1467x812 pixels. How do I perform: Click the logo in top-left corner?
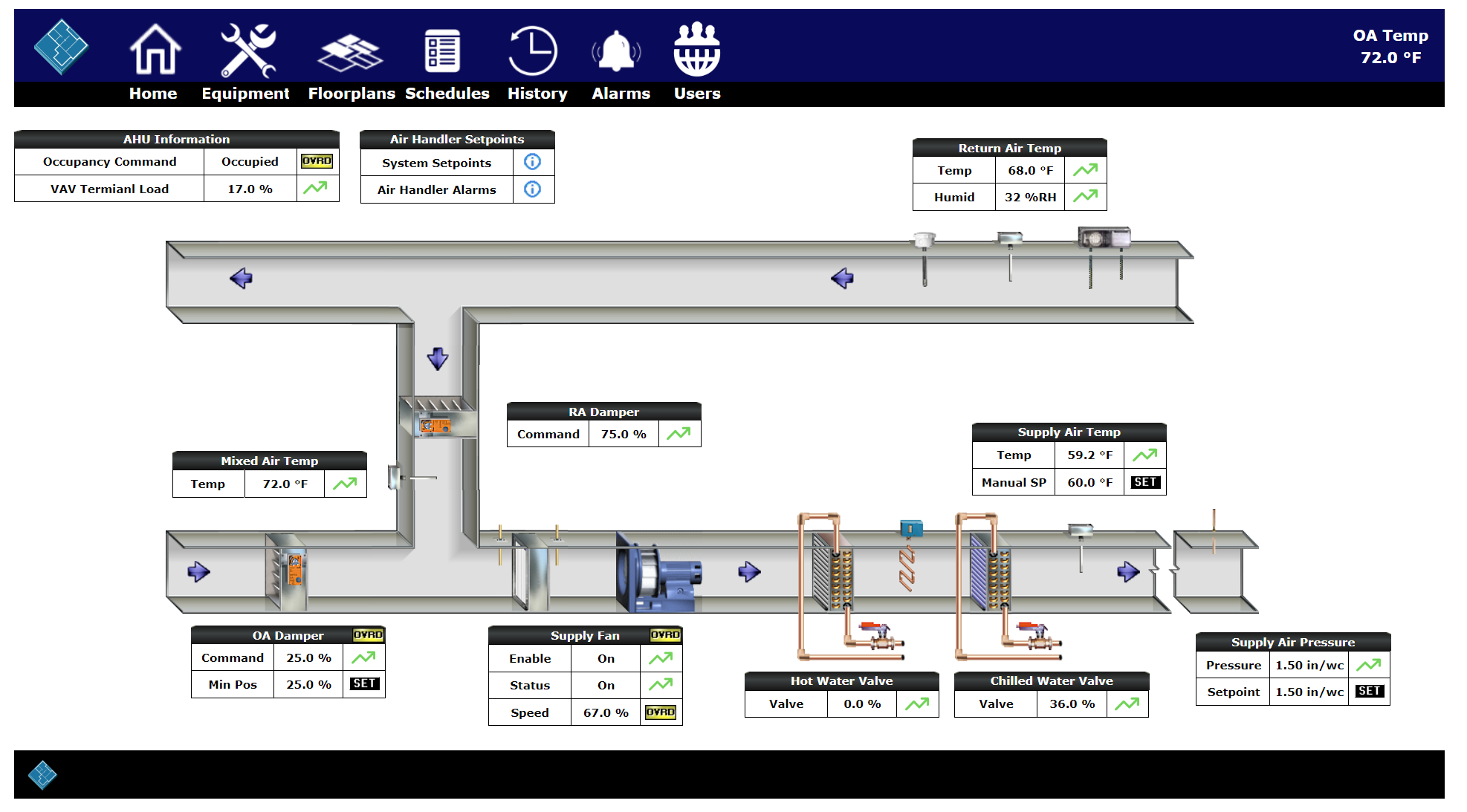point(61,47)
